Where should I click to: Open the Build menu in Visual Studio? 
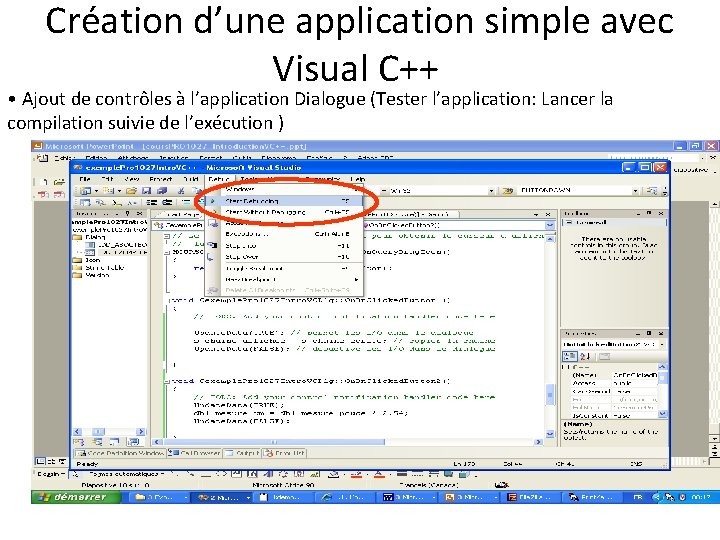tap(191, 179)
